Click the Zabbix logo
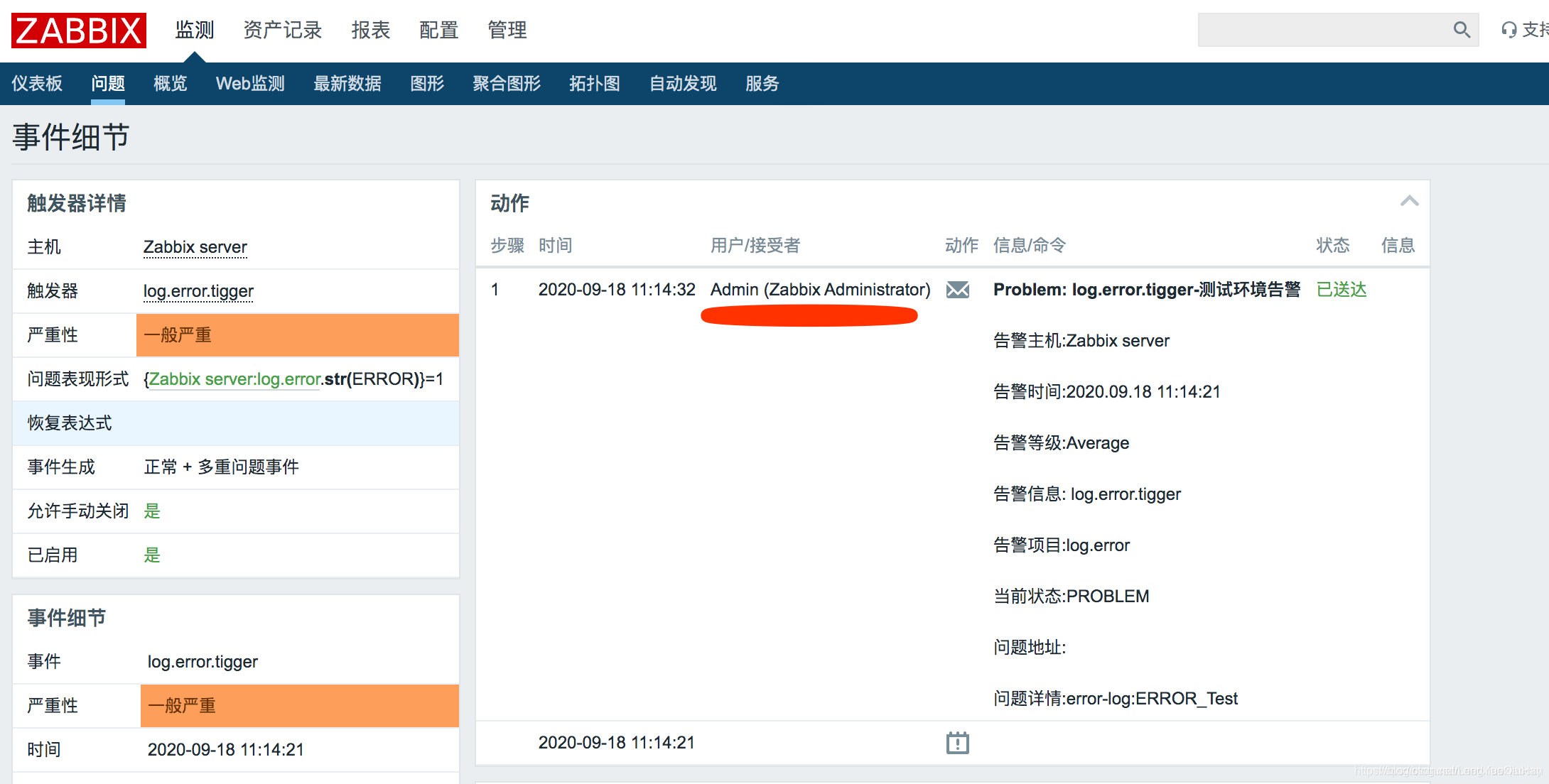The width and height of the screenshot is (1549, 784). [79, 31]
